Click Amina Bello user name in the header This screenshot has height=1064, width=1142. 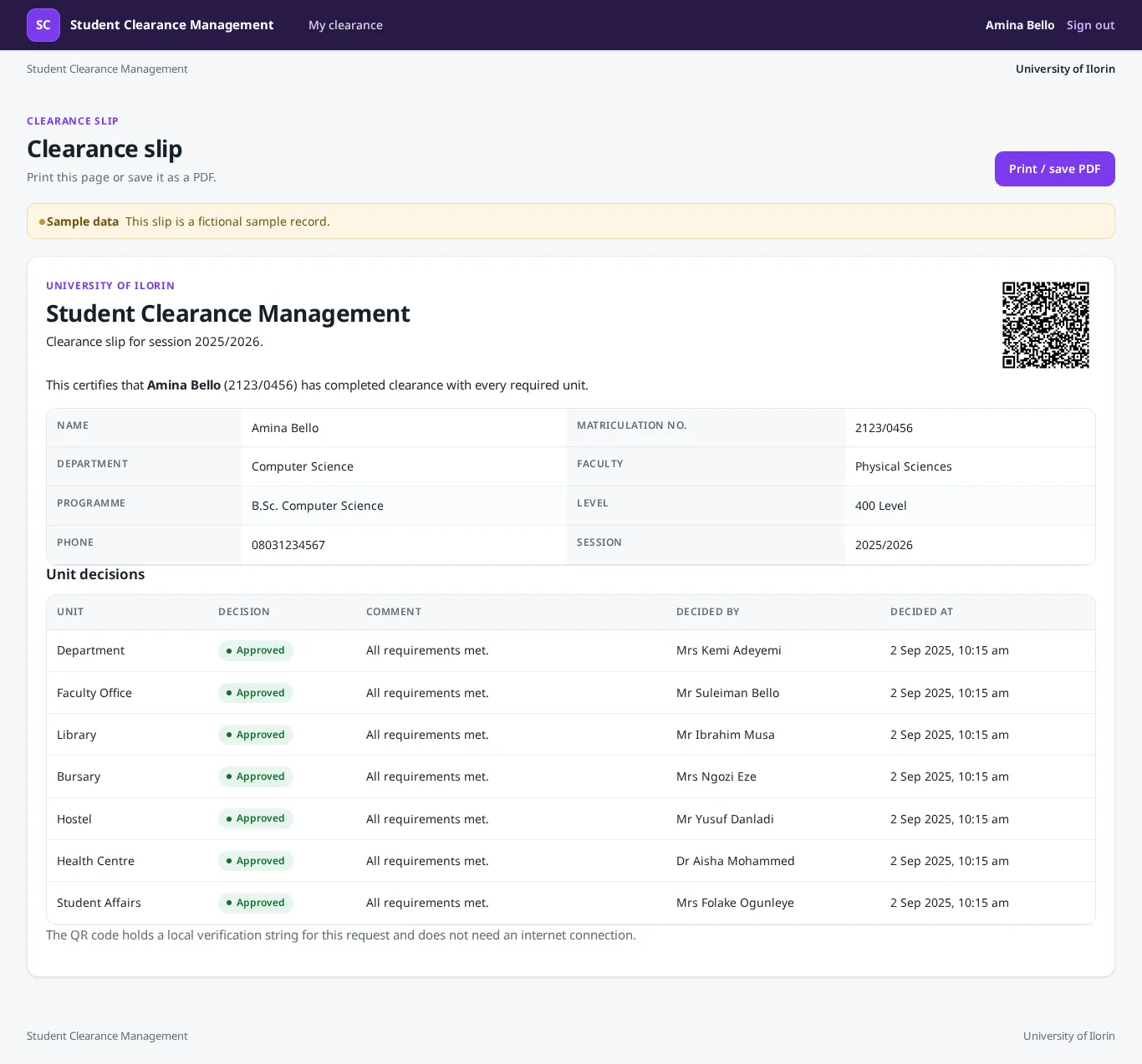coord(1020,25)
